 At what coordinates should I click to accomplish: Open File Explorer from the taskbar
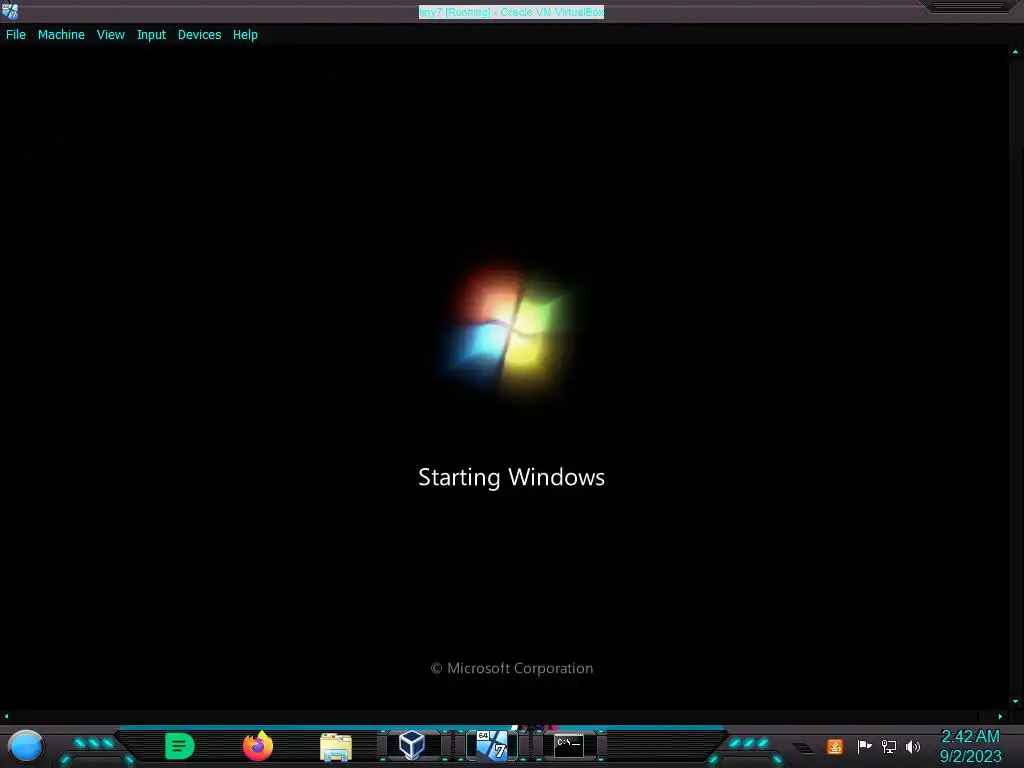[336, 747]
